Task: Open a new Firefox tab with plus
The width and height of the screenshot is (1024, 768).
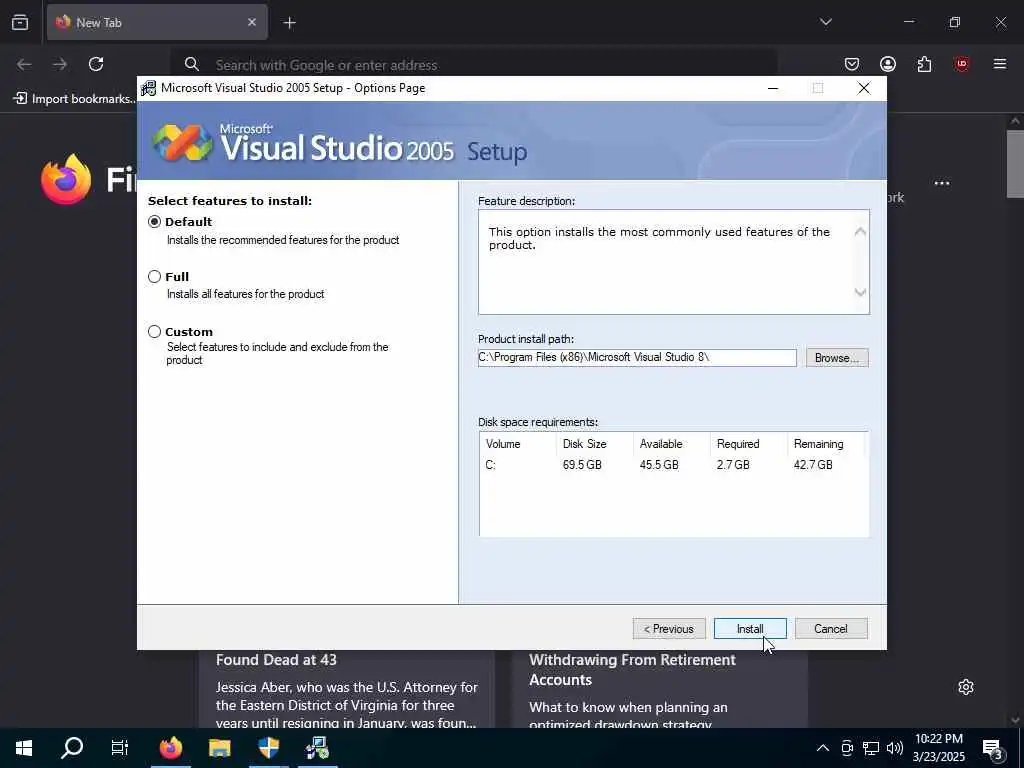Action: coord(289,23)
